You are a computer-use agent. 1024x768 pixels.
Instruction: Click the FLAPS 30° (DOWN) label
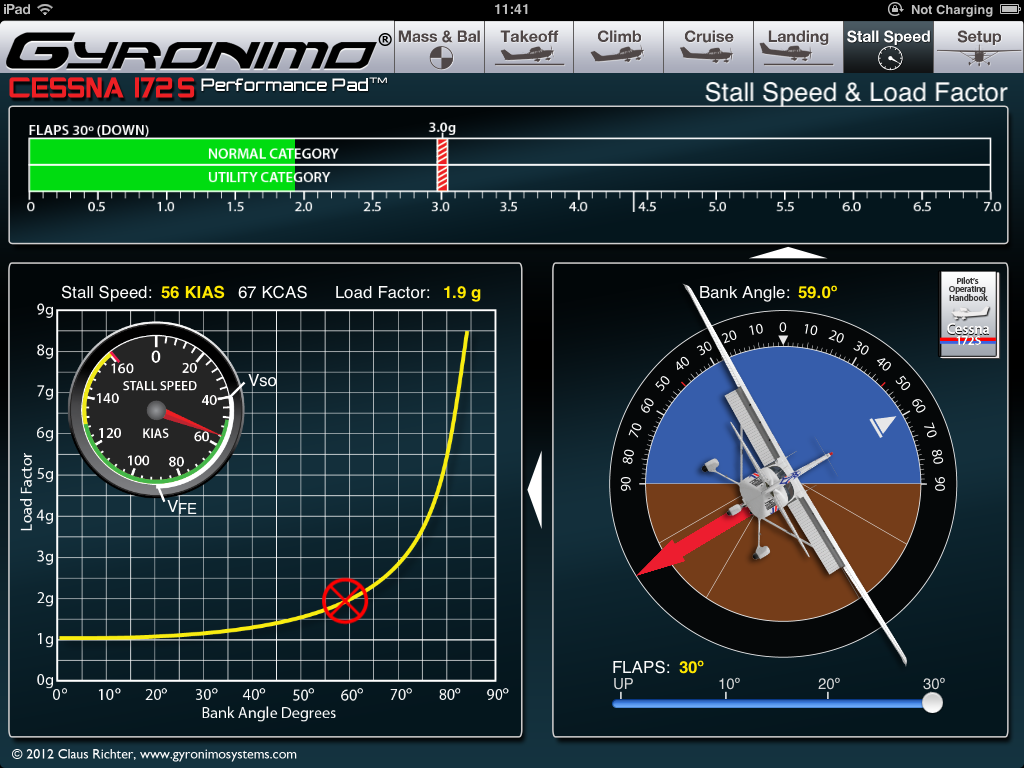pyautogui.click(x=89, y=130)
